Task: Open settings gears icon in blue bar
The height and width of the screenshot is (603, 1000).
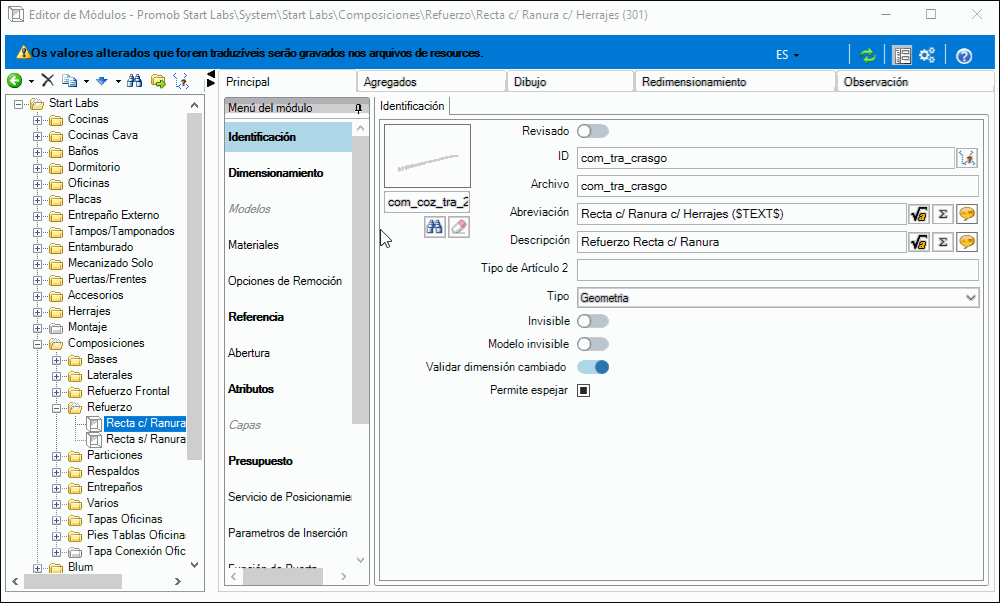Action: (927, 55)
